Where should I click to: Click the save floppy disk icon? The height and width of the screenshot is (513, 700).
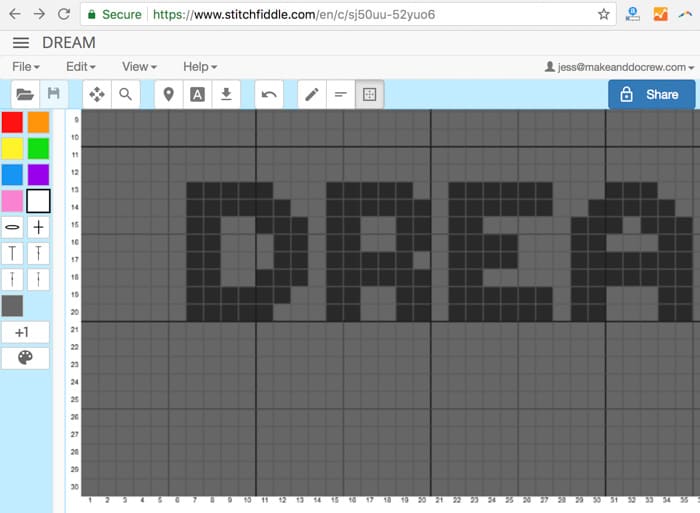(54, 94)
